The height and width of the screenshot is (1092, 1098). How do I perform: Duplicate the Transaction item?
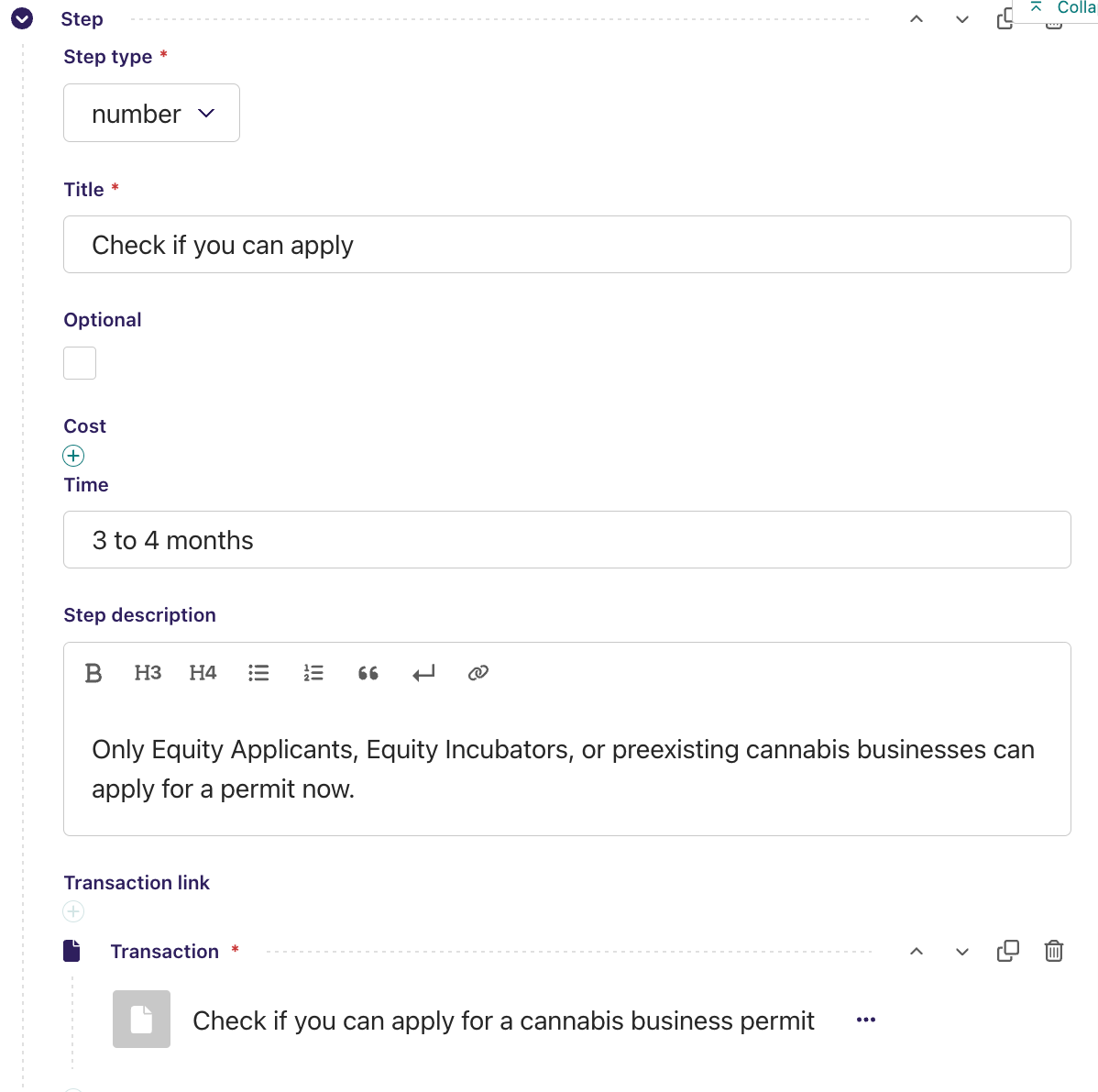click(1007, 951)
